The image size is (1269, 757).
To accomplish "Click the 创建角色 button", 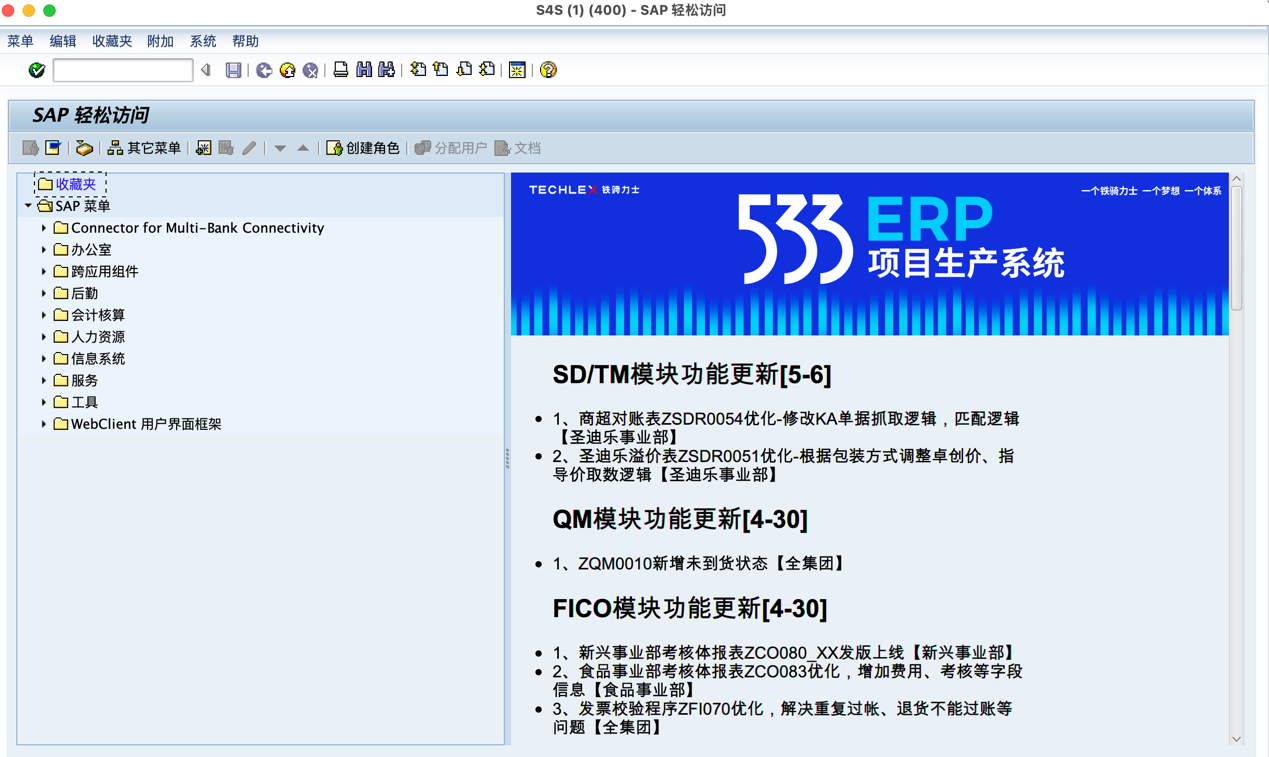I will (363, 148).
